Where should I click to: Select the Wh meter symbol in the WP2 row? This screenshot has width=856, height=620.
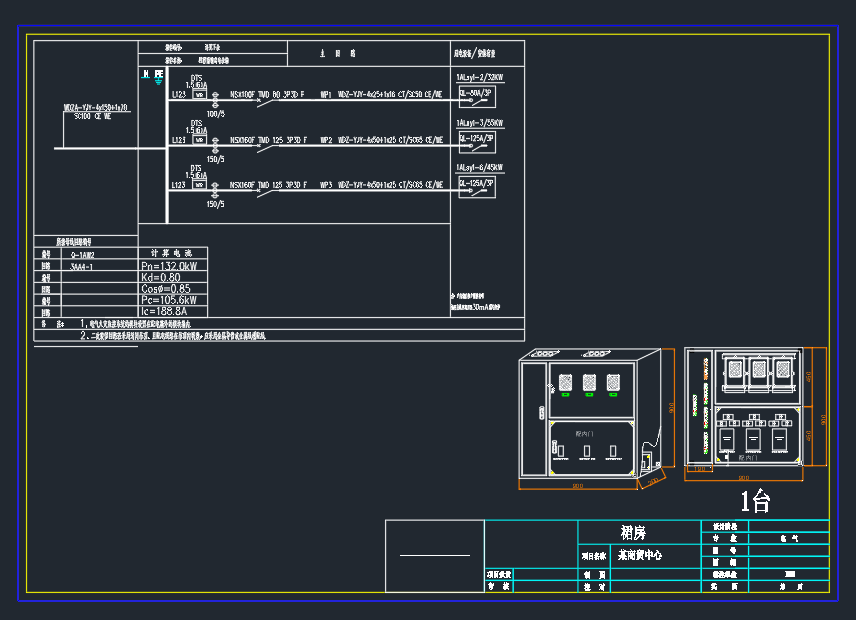(x=200, y=140)
